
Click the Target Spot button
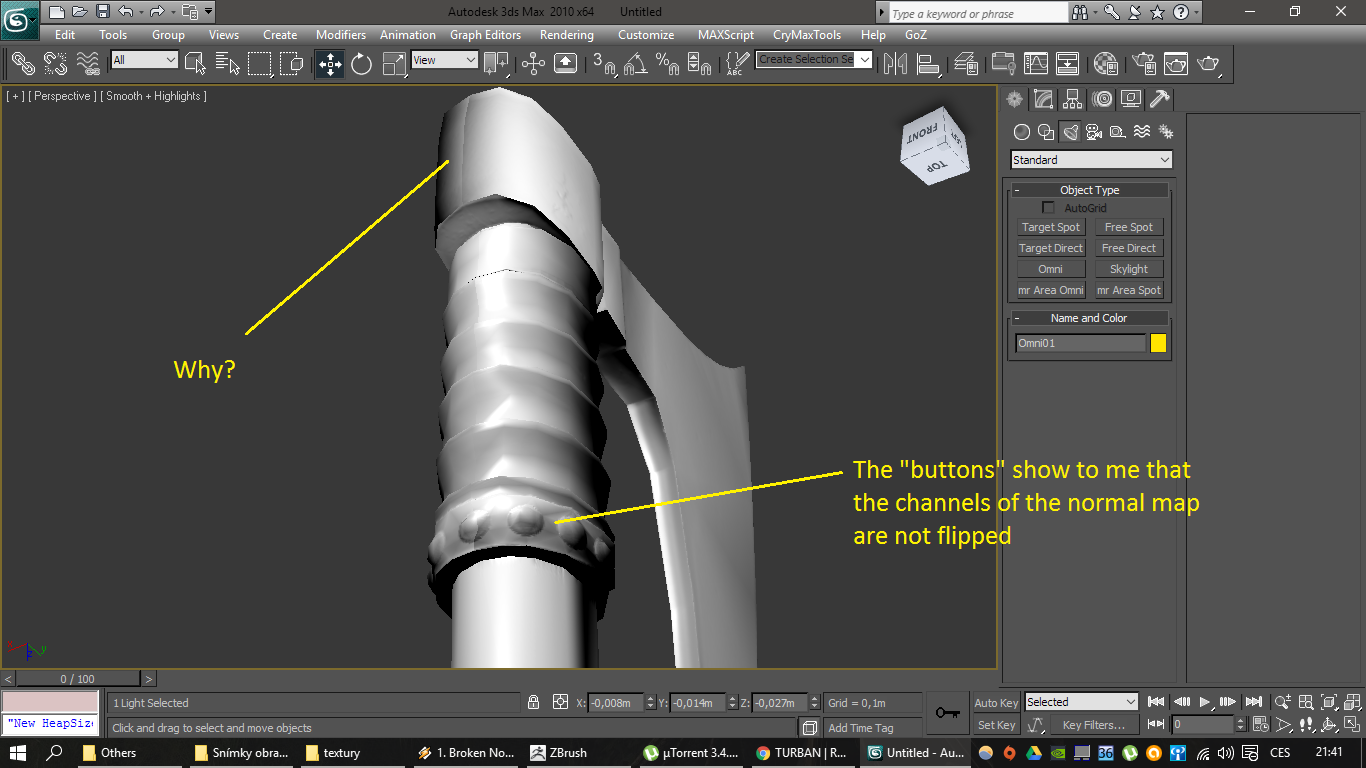[x=1051, y=227]
